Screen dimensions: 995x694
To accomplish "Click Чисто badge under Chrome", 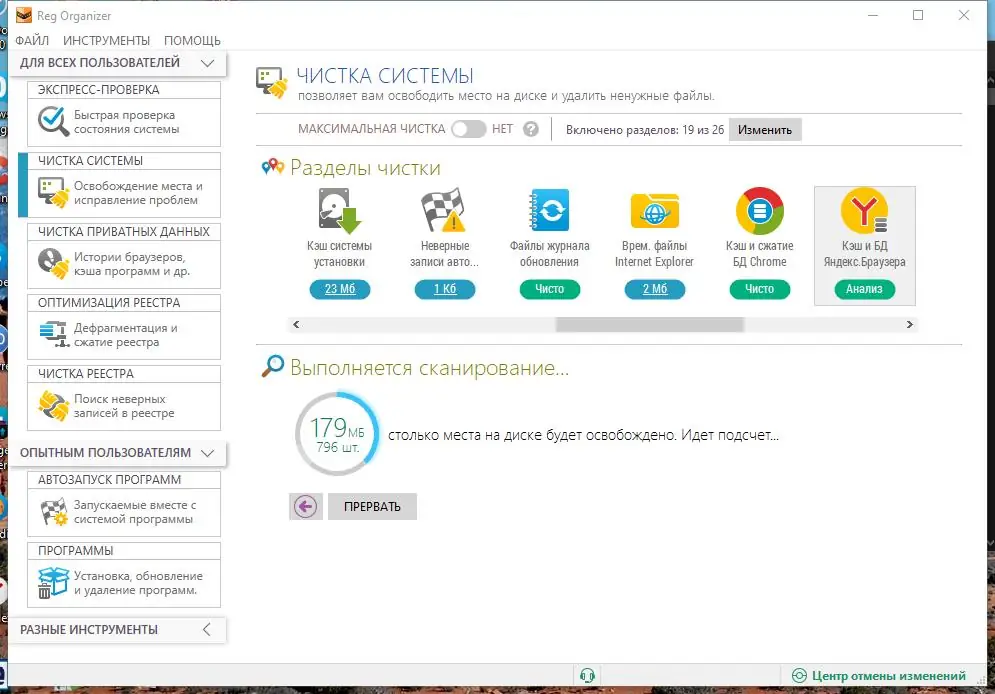I will click(x=760, y=289).
